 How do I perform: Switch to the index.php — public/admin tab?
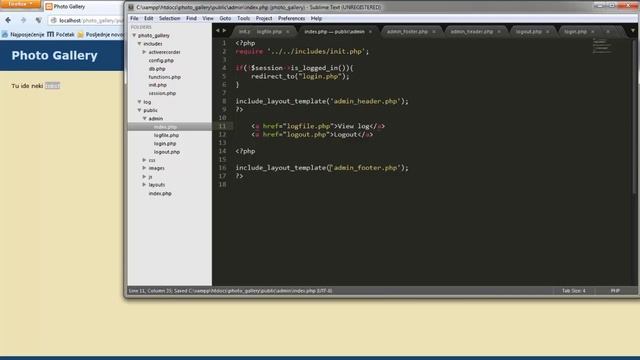click(x=334, y=31)
